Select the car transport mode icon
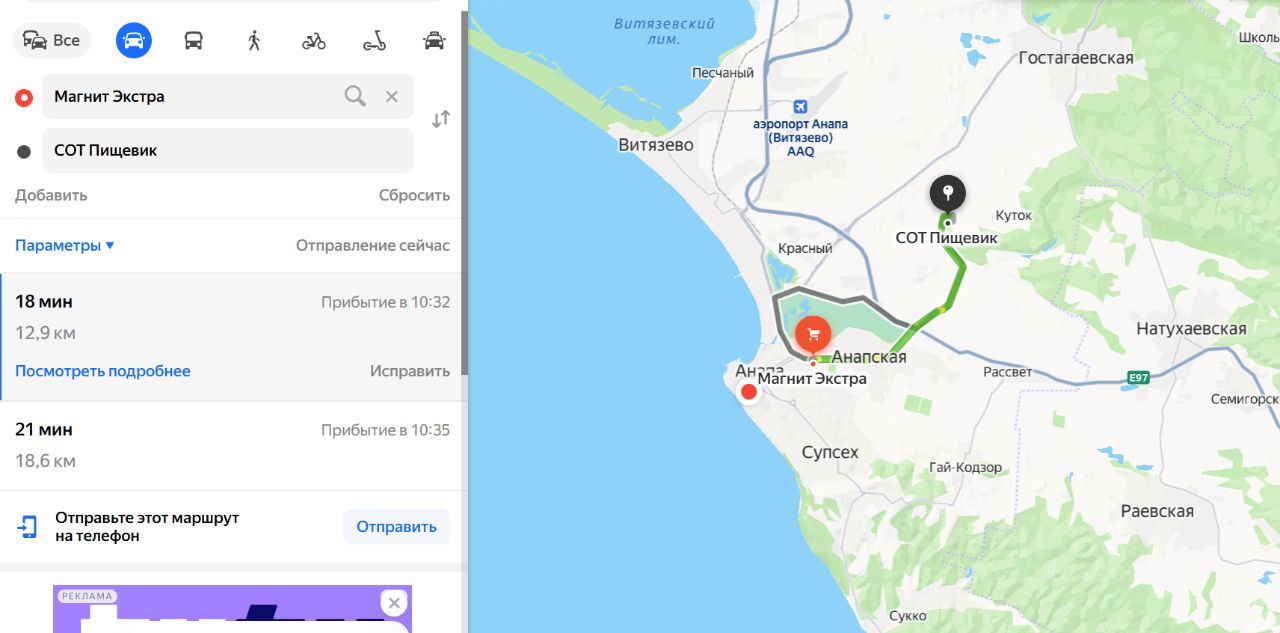The image size is (1280, 633). (x=134, y=41)
